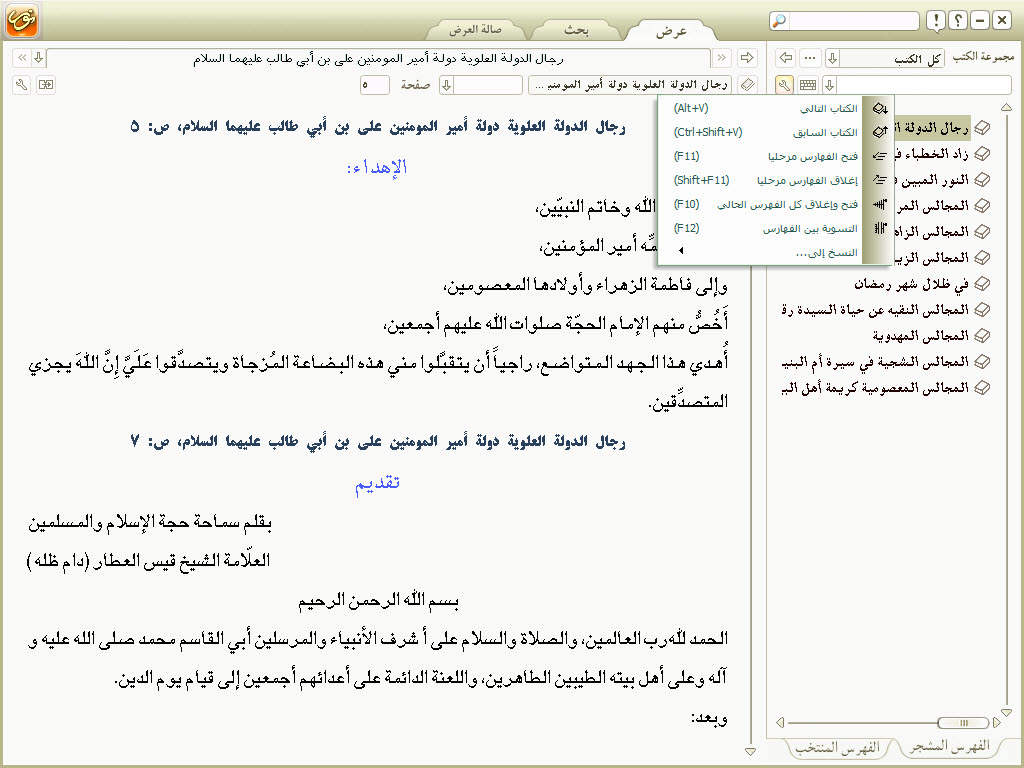The width and height of the screenshot is (1024, 768).
Task: Click the wrench icon at far left toolbar
Action: tap(21, 86)
